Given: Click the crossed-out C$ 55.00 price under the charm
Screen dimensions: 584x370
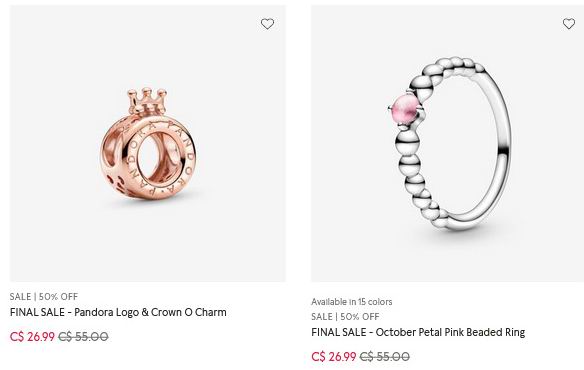Looking at the screenshot, I should (83, 336).
